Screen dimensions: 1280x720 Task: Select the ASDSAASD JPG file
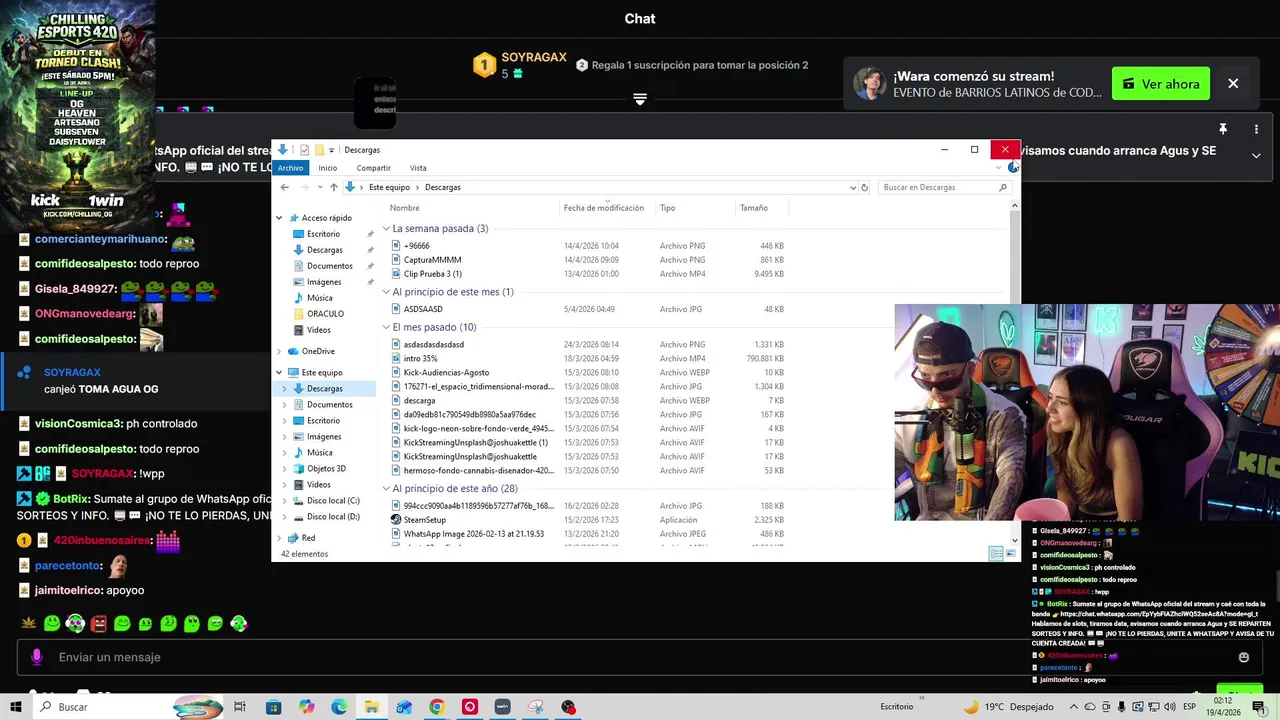(422, 310)
